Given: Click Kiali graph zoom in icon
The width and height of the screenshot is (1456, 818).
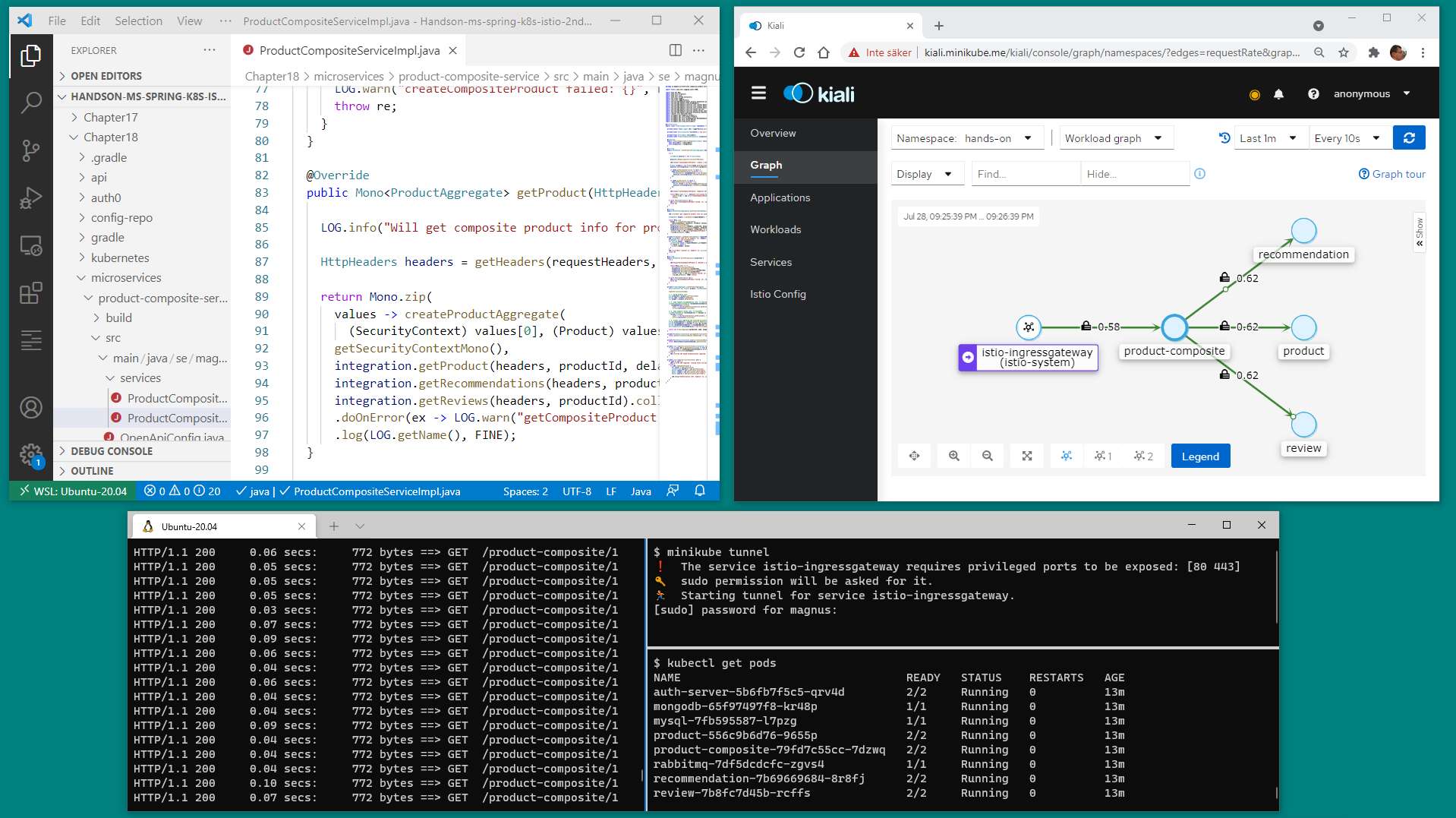Looking at the screenshot, I should click(x=953, y=456).
